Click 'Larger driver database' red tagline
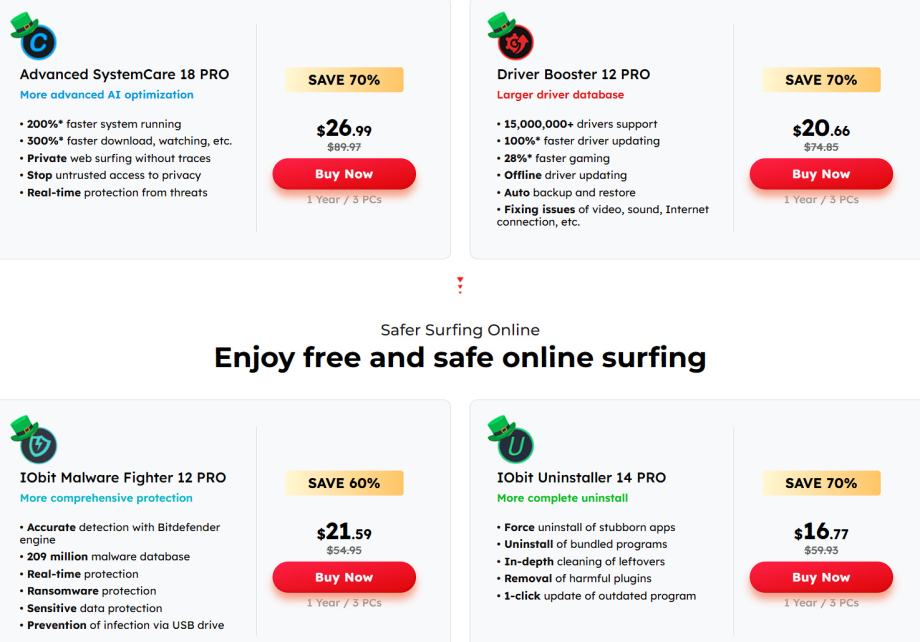 click(x=560, y=95)
